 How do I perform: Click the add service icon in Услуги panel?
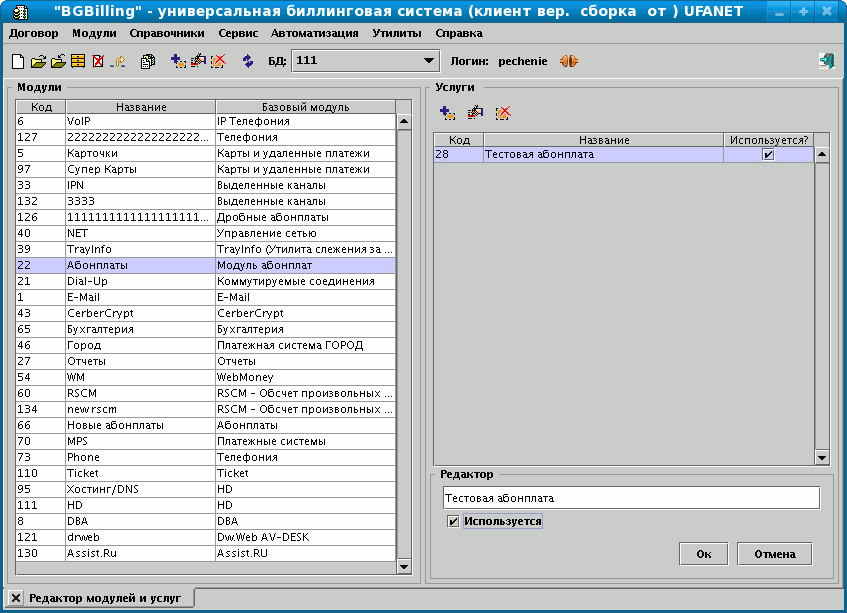coord(447,114)
